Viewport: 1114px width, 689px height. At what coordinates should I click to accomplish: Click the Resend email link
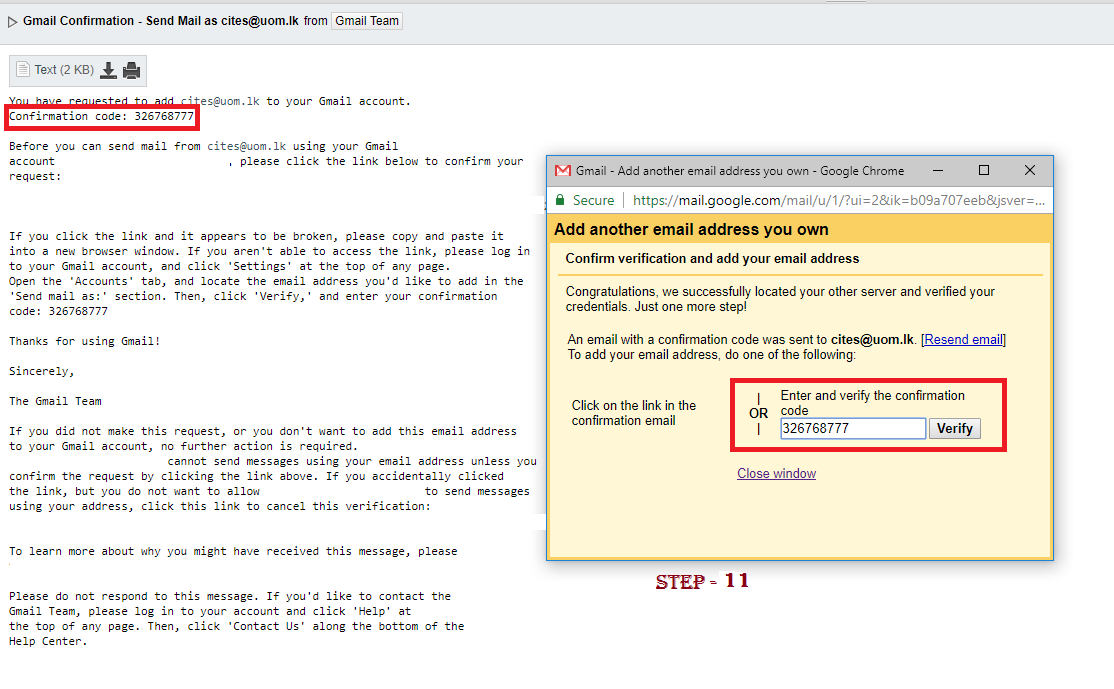[x=963, y=340]
